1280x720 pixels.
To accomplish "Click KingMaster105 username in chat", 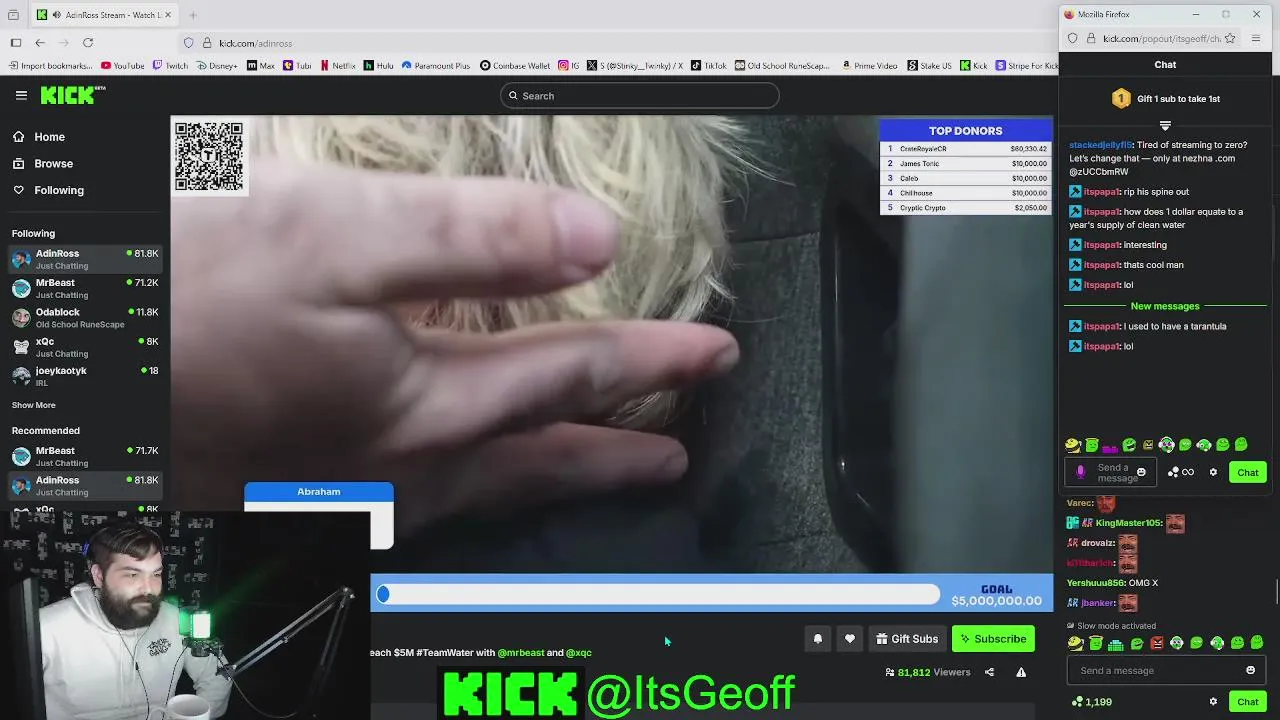I will pyautogui.click(x=1128, y=523).
